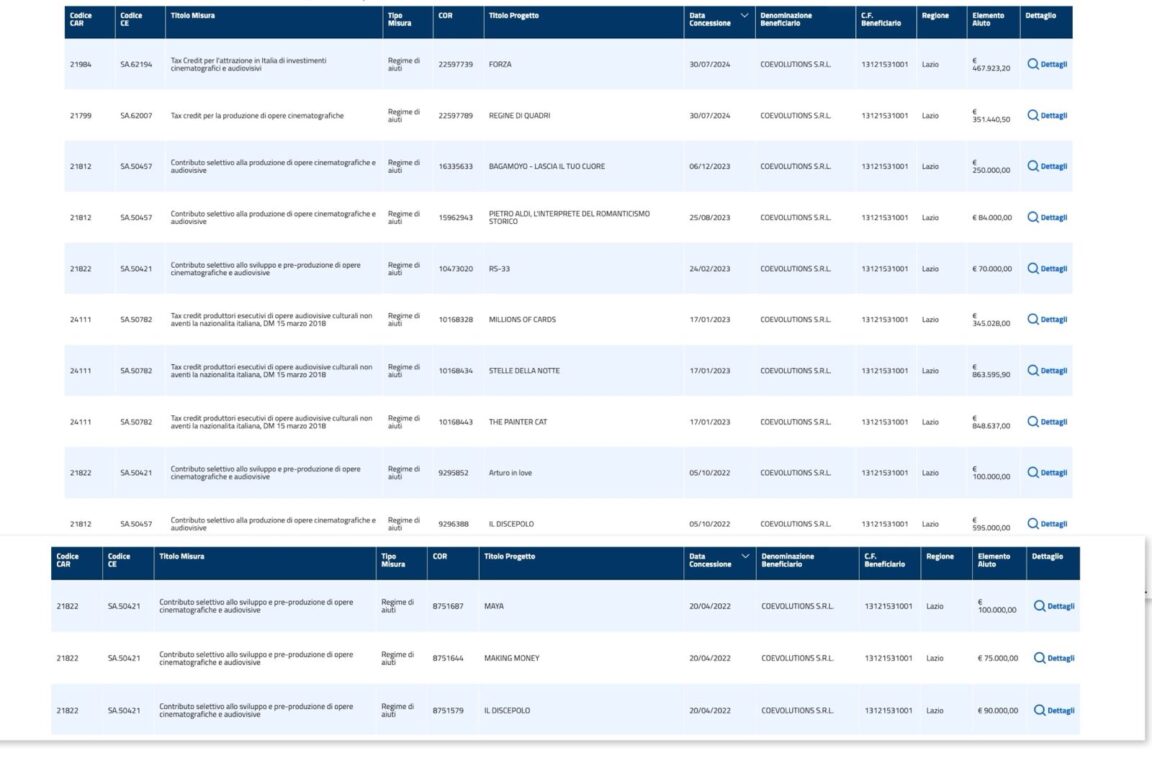This screenshot has width=1152, height=768.
Task: Click the COR value 10168328
Action: (456, 320)
